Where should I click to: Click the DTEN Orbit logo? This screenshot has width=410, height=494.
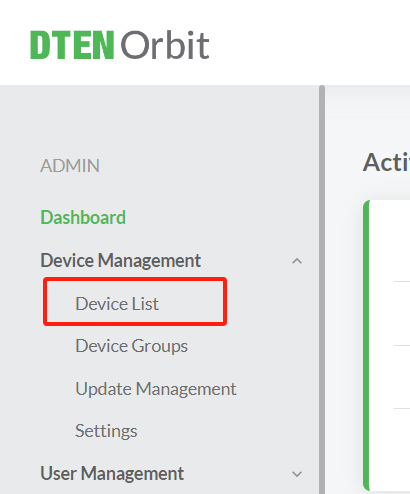tap(120, 45)
